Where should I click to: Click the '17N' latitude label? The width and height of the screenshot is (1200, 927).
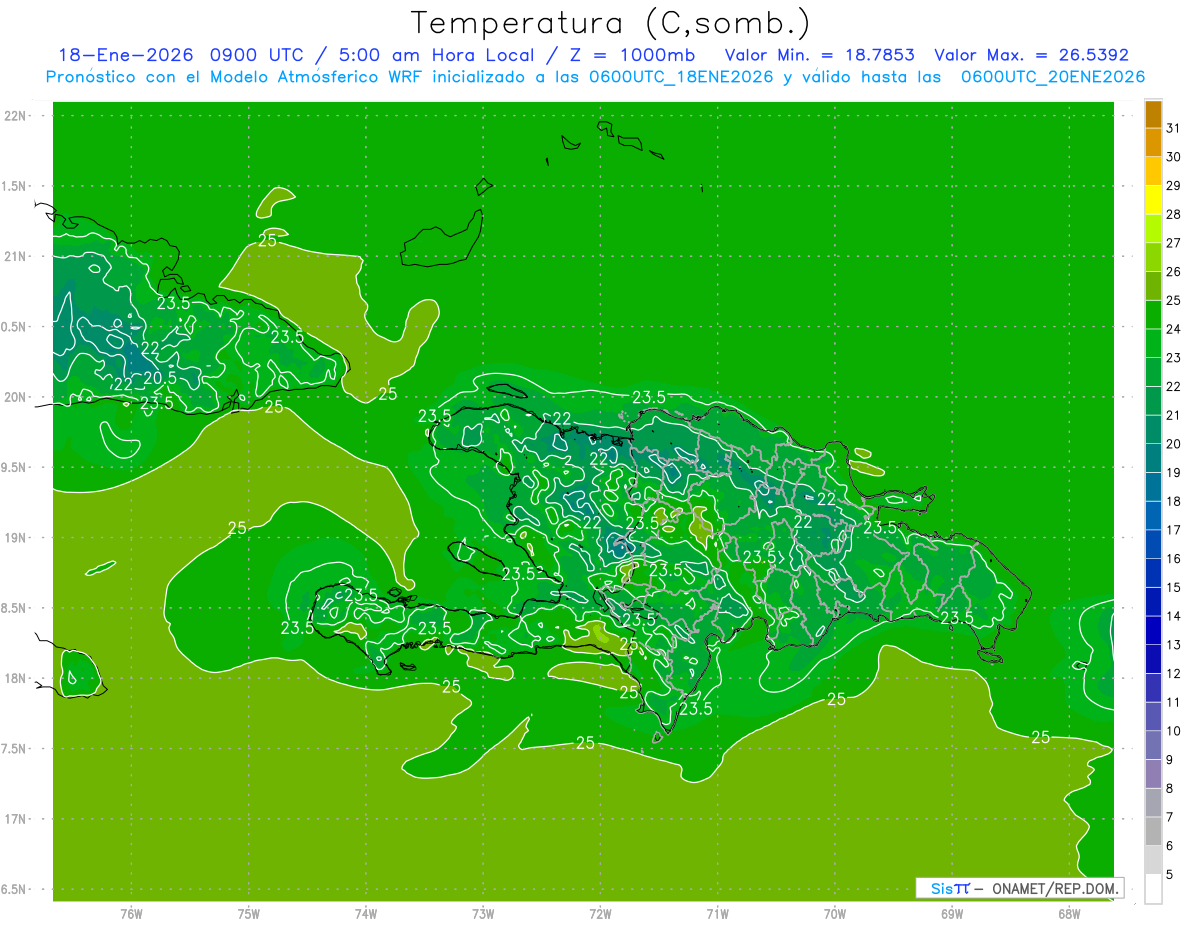[15, 819]
